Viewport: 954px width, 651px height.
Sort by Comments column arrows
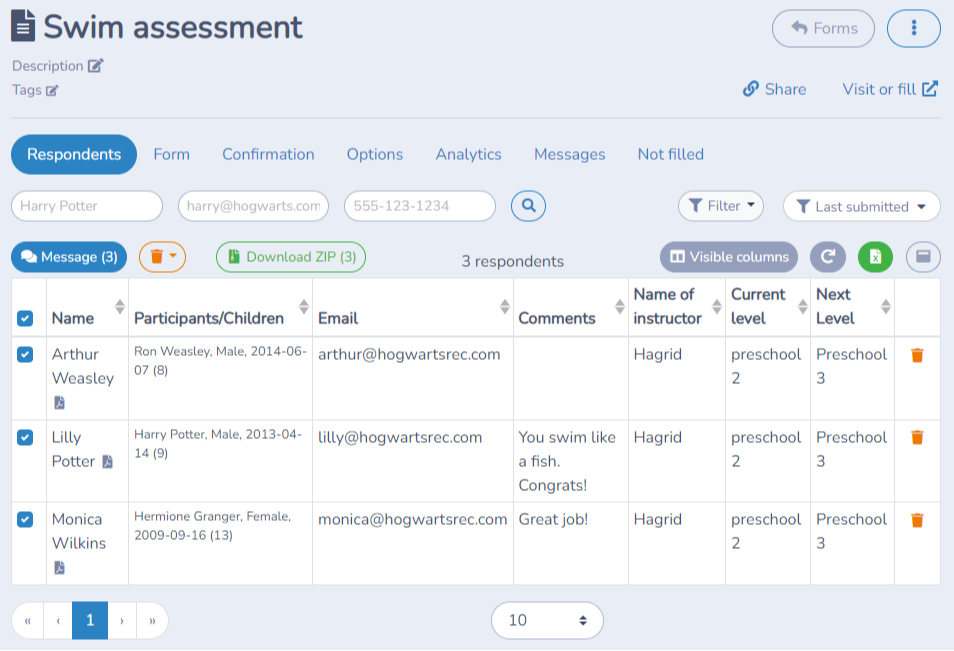(x=619, y=306)
